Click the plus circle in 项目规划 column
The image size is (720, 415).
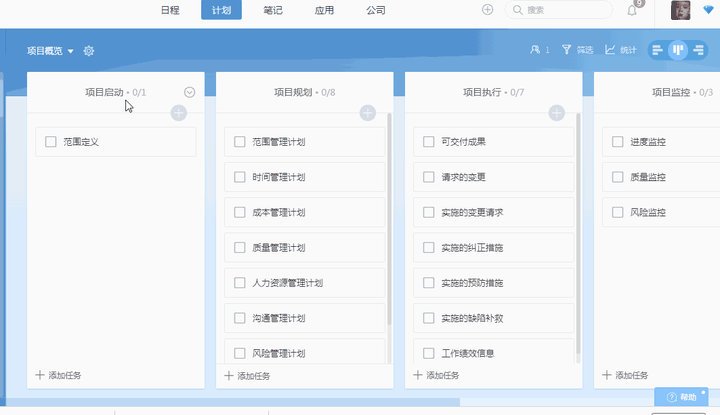367,113
